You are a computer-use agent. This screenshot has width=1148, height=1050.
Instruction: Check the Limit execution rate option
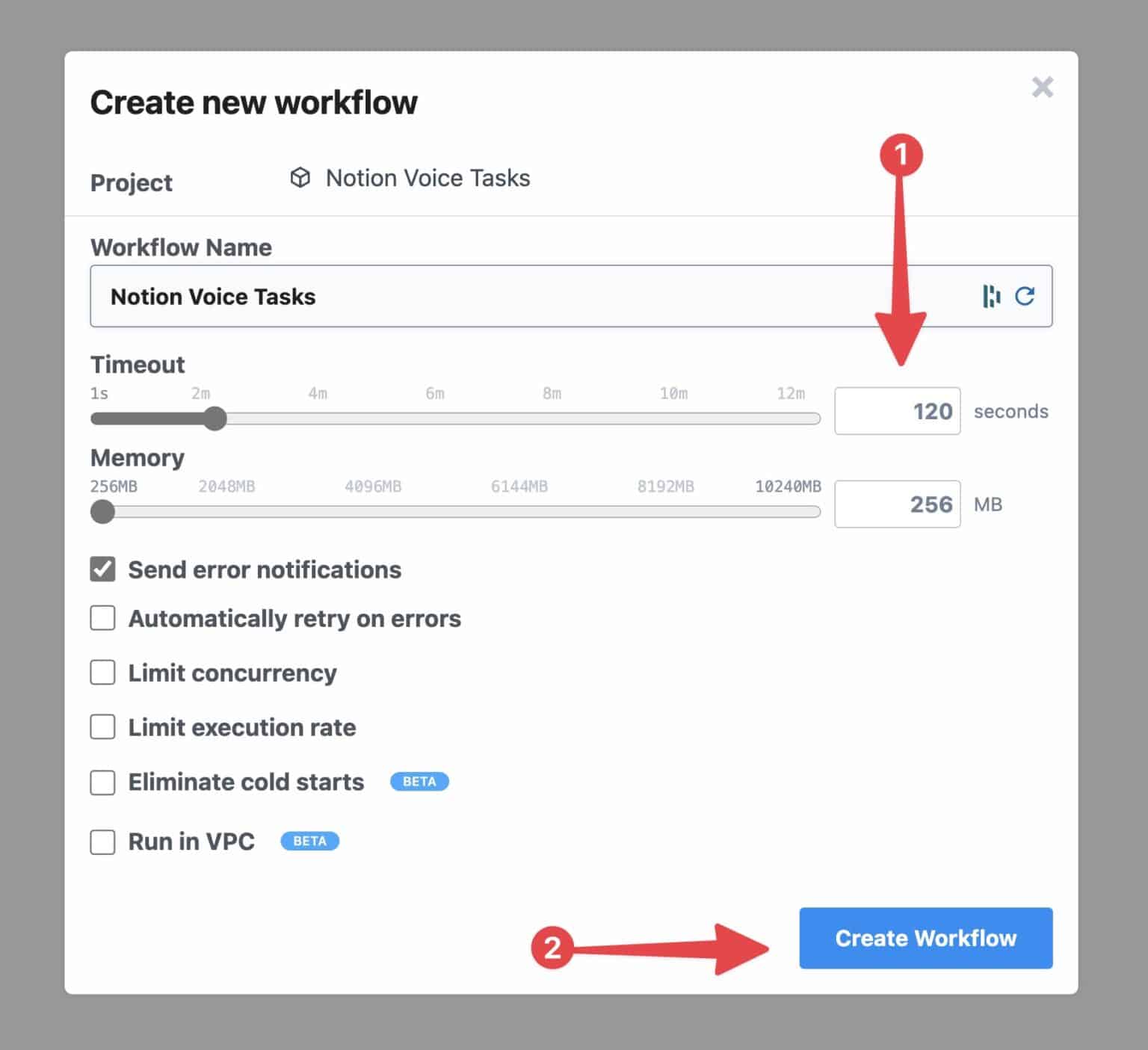pyautogui.click(x=102, y=727)
